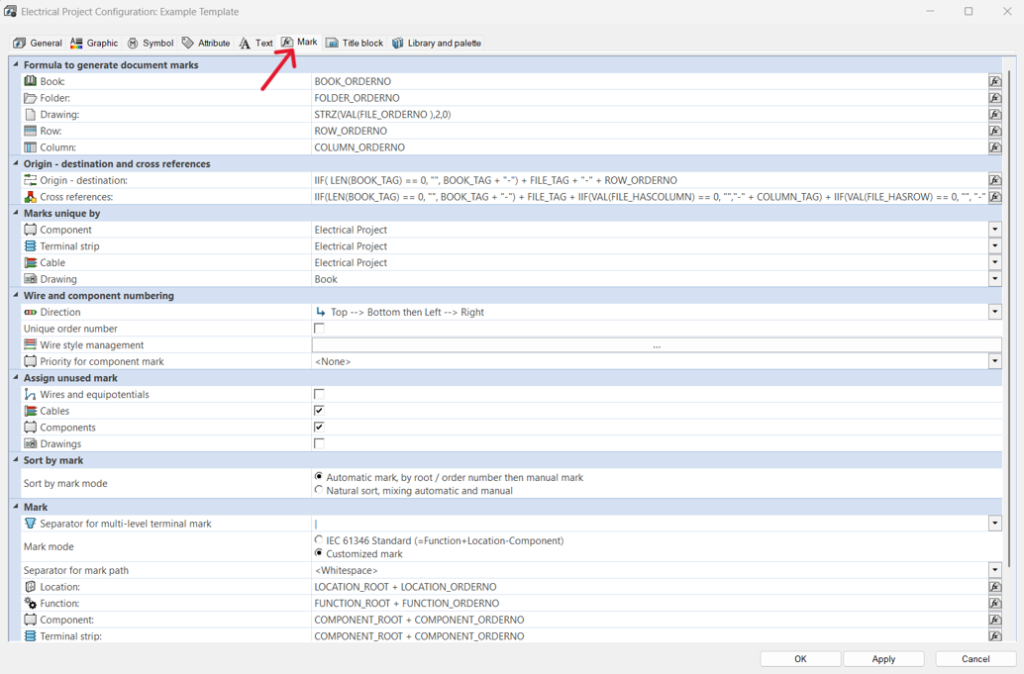Collapse Formula to generate document marks section
The width and height of the screenshot is (1024, 674).
pyautogui.click(x=16, y=65)
